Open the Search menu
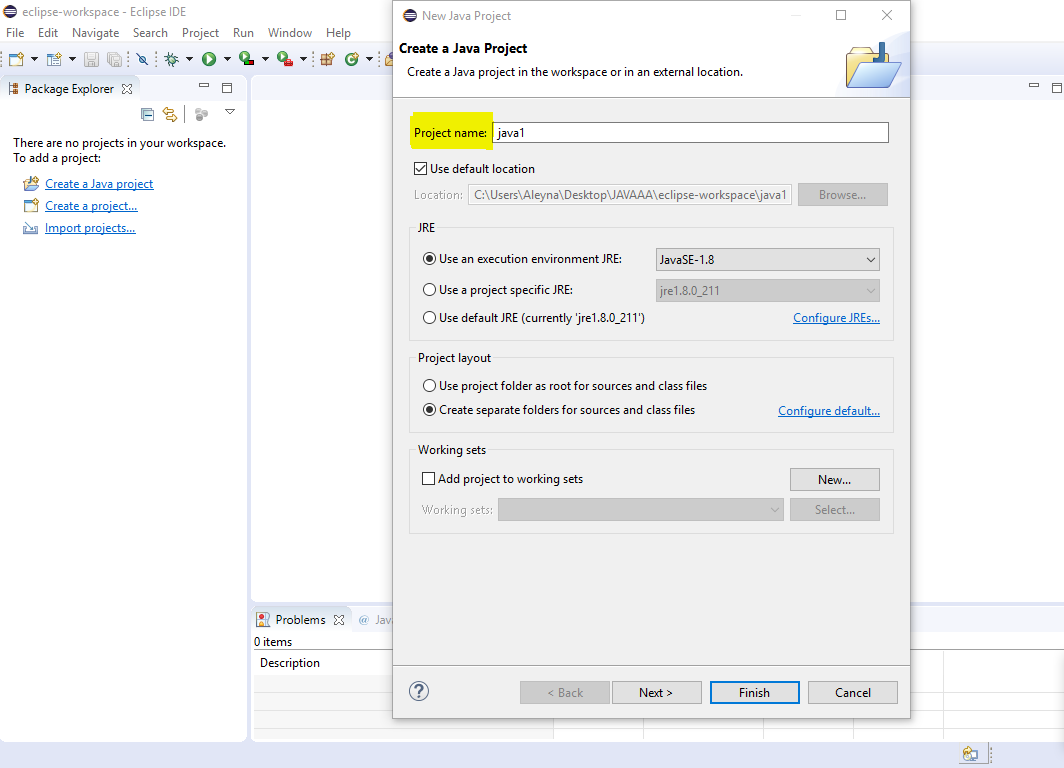Screen dimensions: 1064x768 [x=150, y=33]
